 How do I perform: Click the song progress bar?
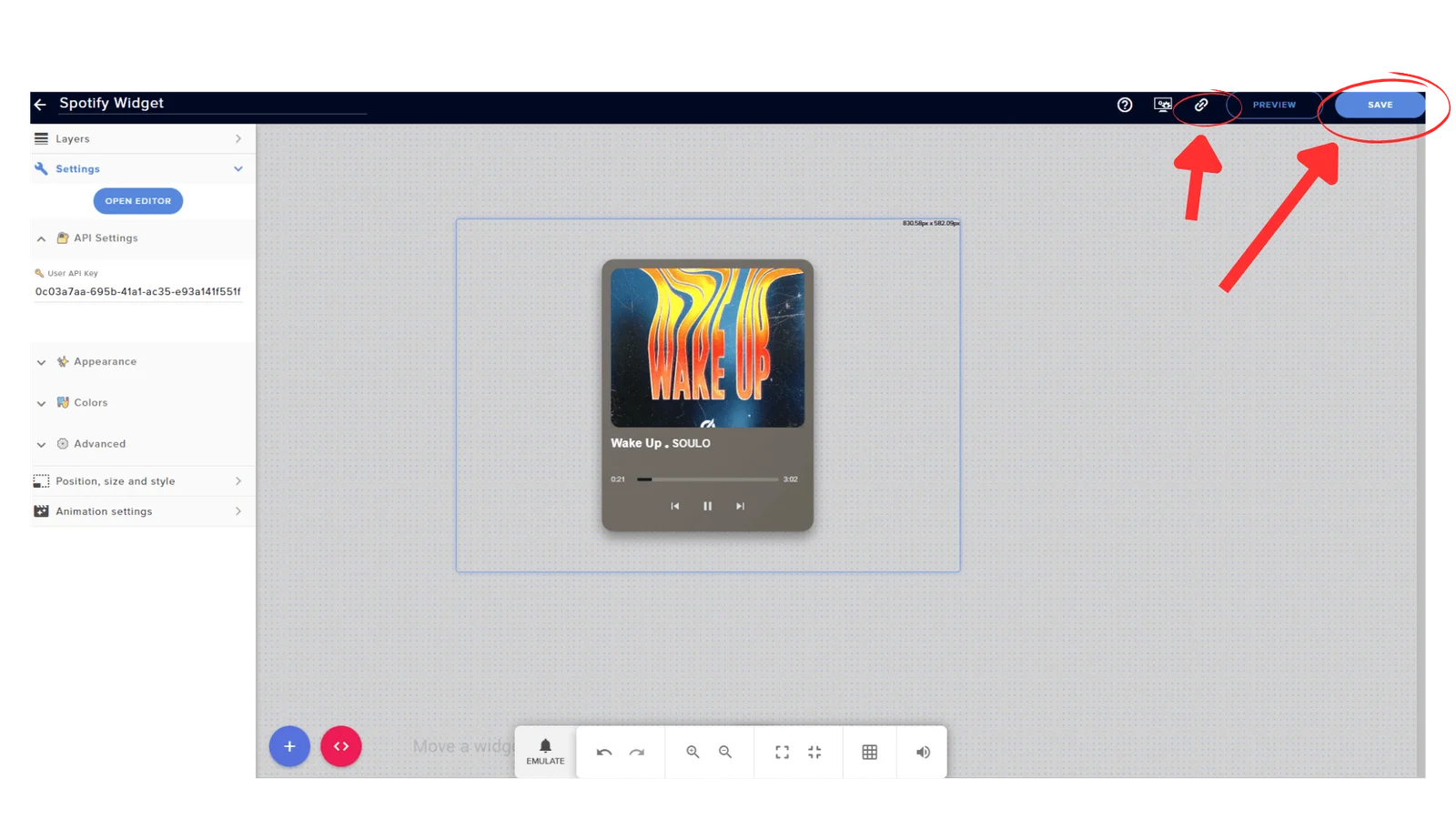[708, 480]
